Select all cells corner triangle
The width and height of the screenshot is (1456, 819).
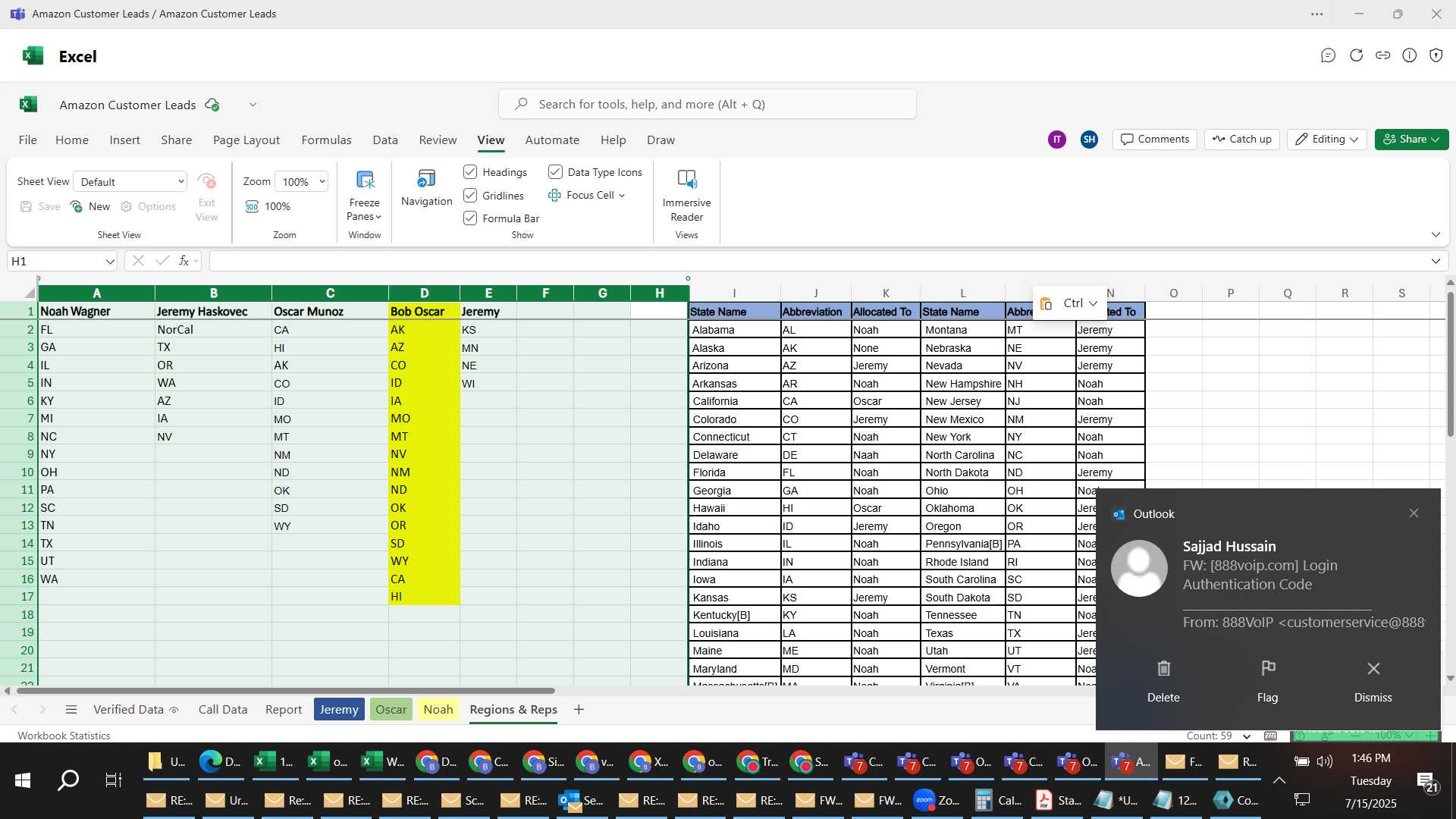pyautogui.click(x=30, y=293)
